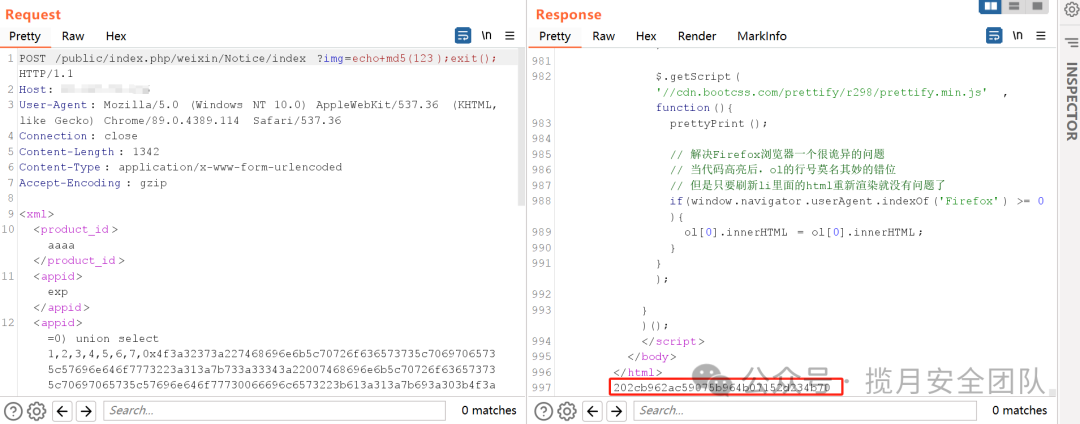Go to next match in Request search

pyautogui.click(x=85, y=411)
